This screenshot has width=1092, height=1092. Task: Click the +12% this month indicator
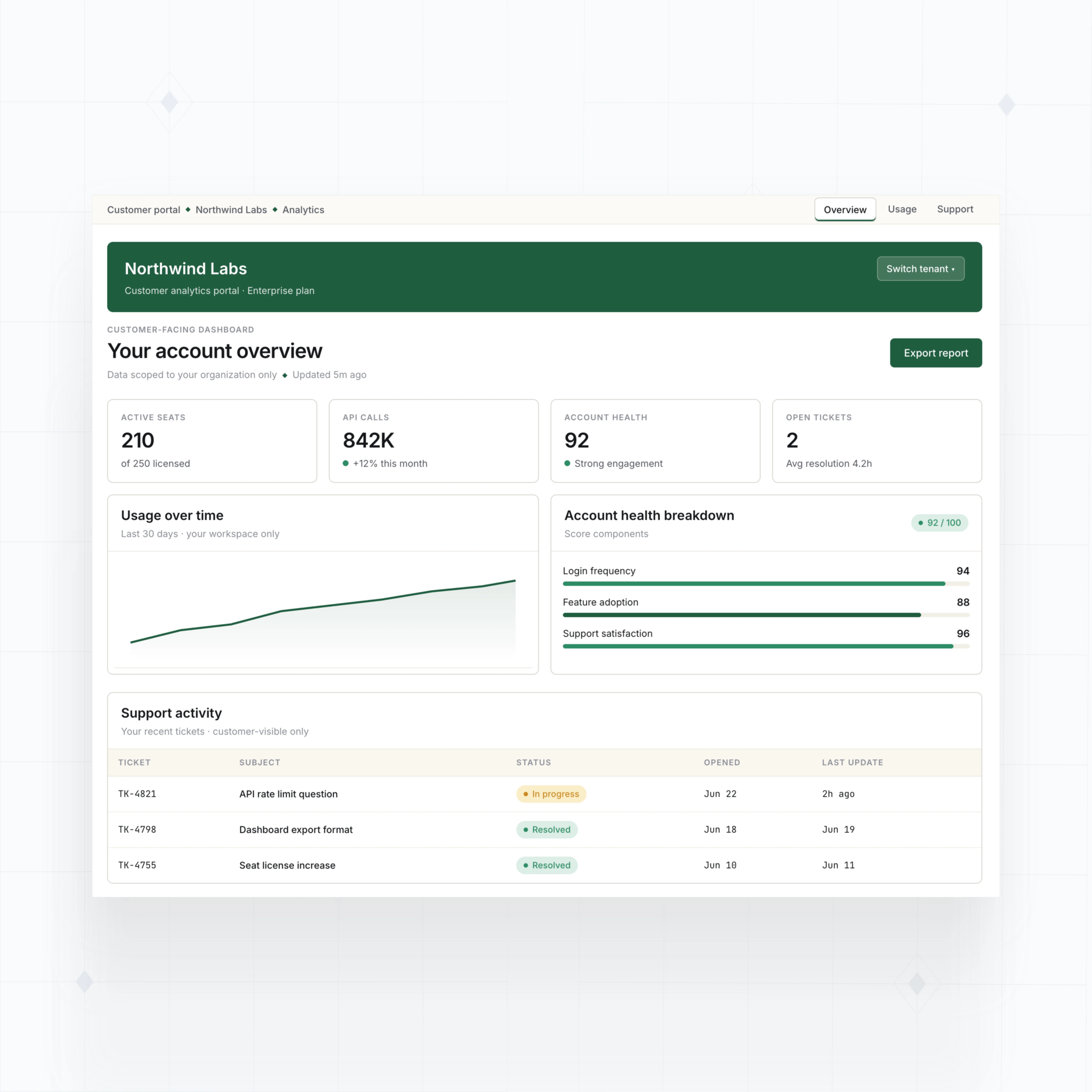click(x=385, y=464)
